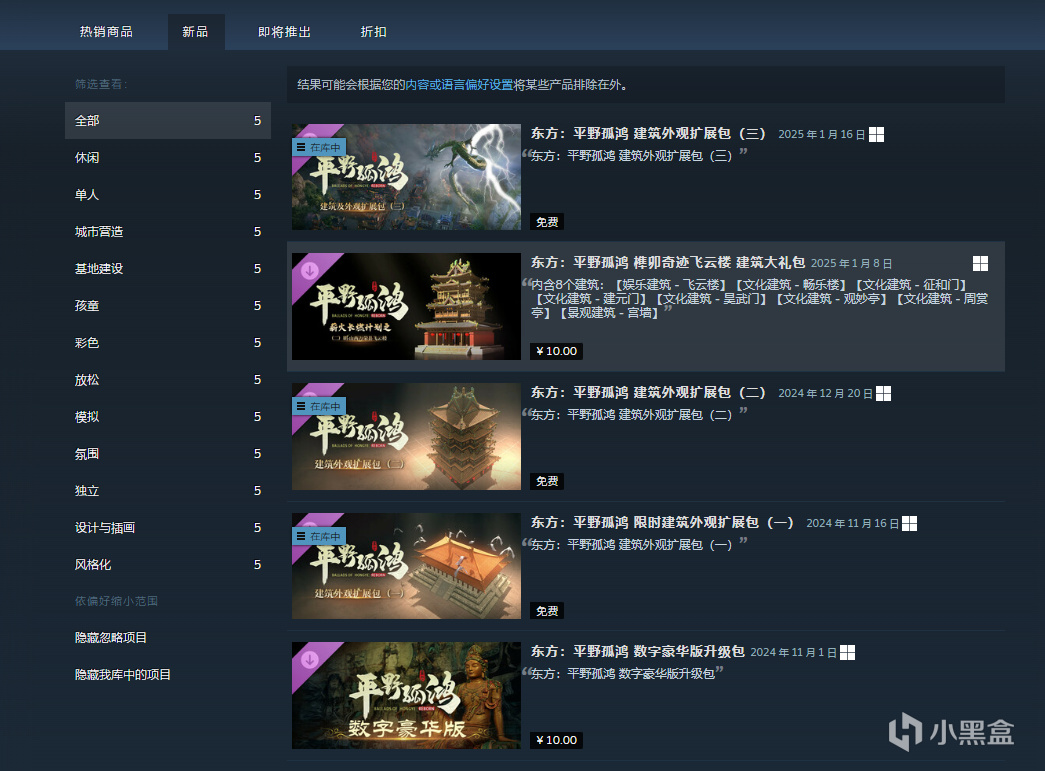Viewport: 1045px width, 771px height.
Task: Filter by 独立 tag
Action: 168,490
